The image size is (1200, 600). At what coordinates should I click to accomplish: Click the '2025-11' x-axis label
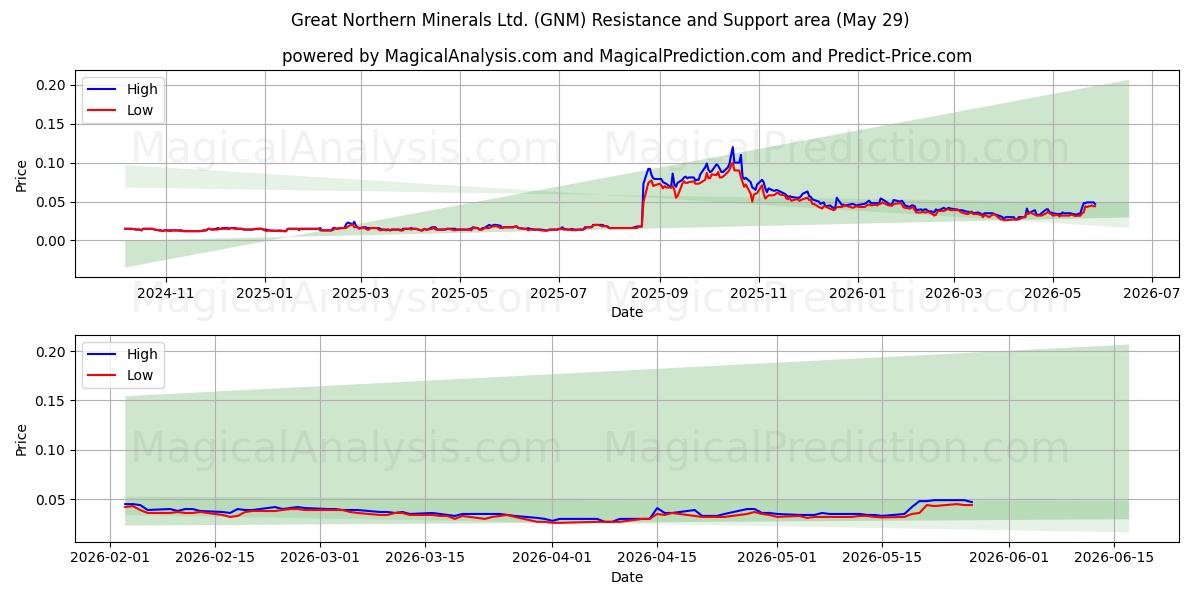pyautogui.click(x=759, y=293)
